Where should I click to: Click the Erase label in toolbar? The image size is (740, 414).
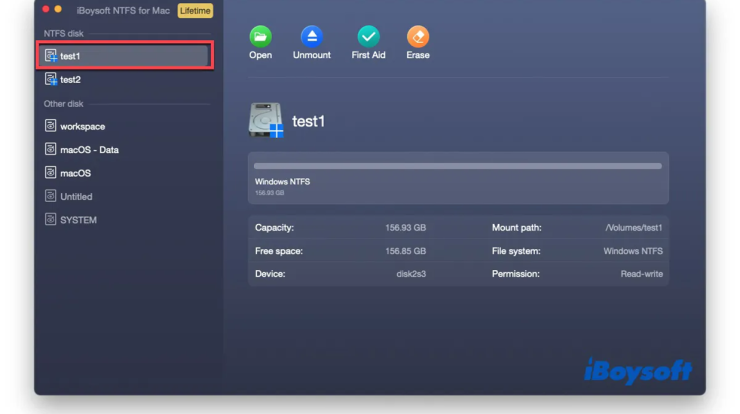418,55
